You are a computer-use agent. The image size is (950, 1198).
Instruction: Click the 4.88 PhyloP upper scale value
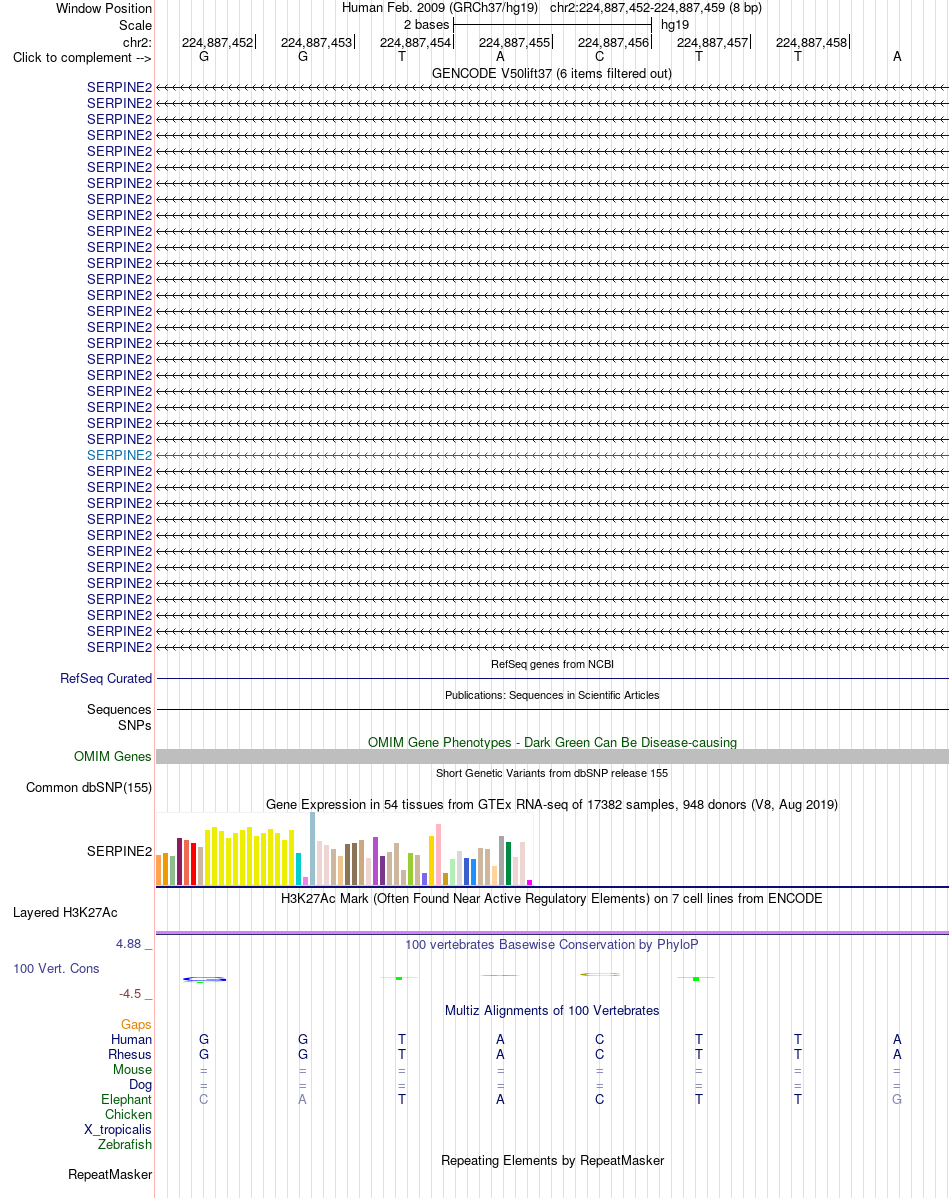coord(128,944)
